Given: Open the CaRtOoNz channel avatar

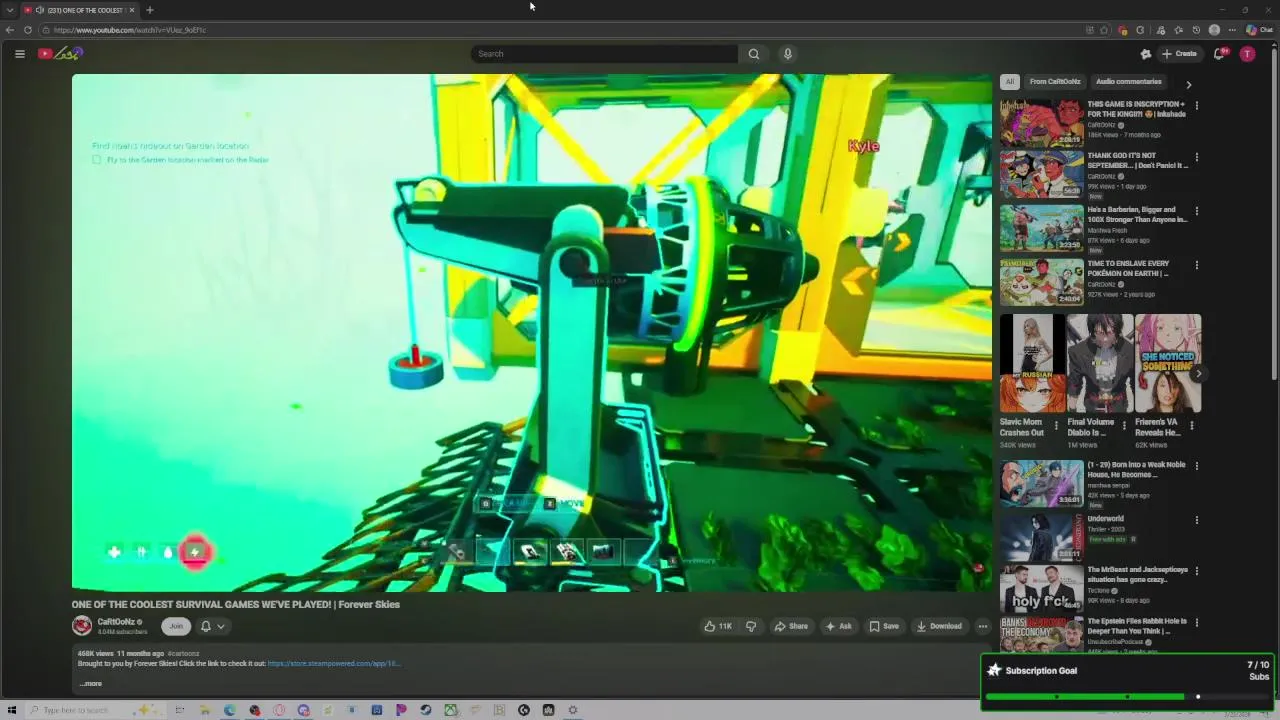Looking at the screenshot, I should [x=82, y=626].
